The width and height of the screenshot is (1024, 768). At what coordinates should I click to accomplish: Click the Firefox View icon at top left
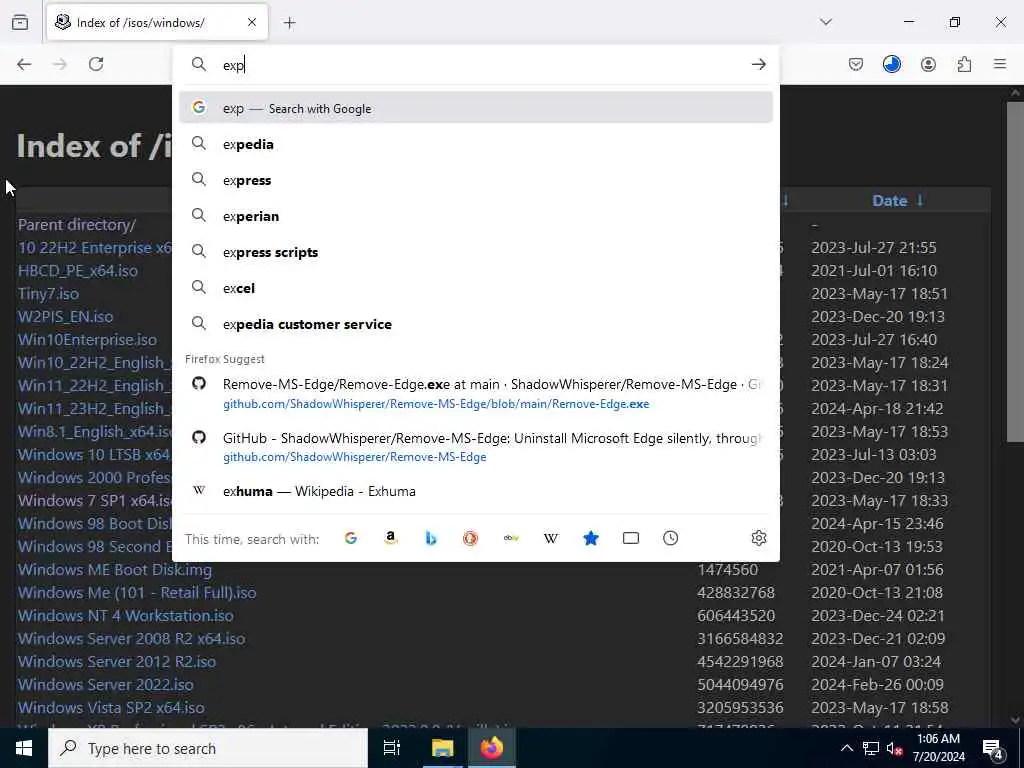tap(20, 22)
